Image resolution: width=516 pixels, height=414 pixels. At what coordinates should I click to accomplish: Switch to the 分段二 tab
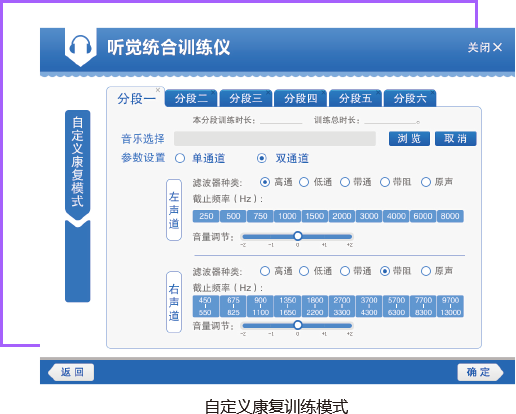click(x=191, y=98)
